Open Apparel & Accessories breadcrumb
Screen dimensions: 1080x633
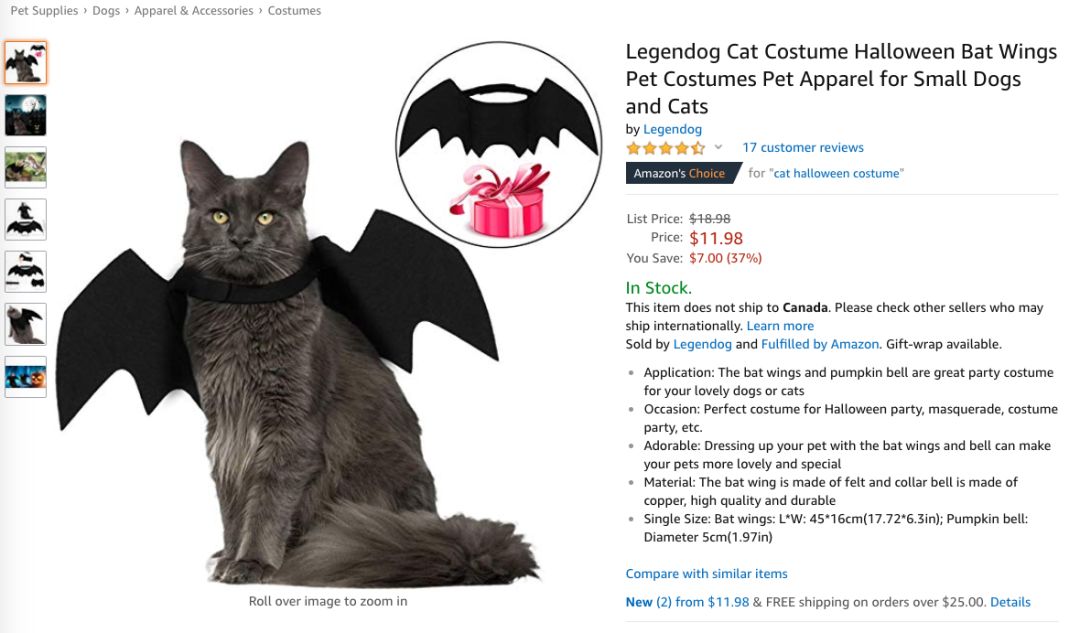click(193, 11)
